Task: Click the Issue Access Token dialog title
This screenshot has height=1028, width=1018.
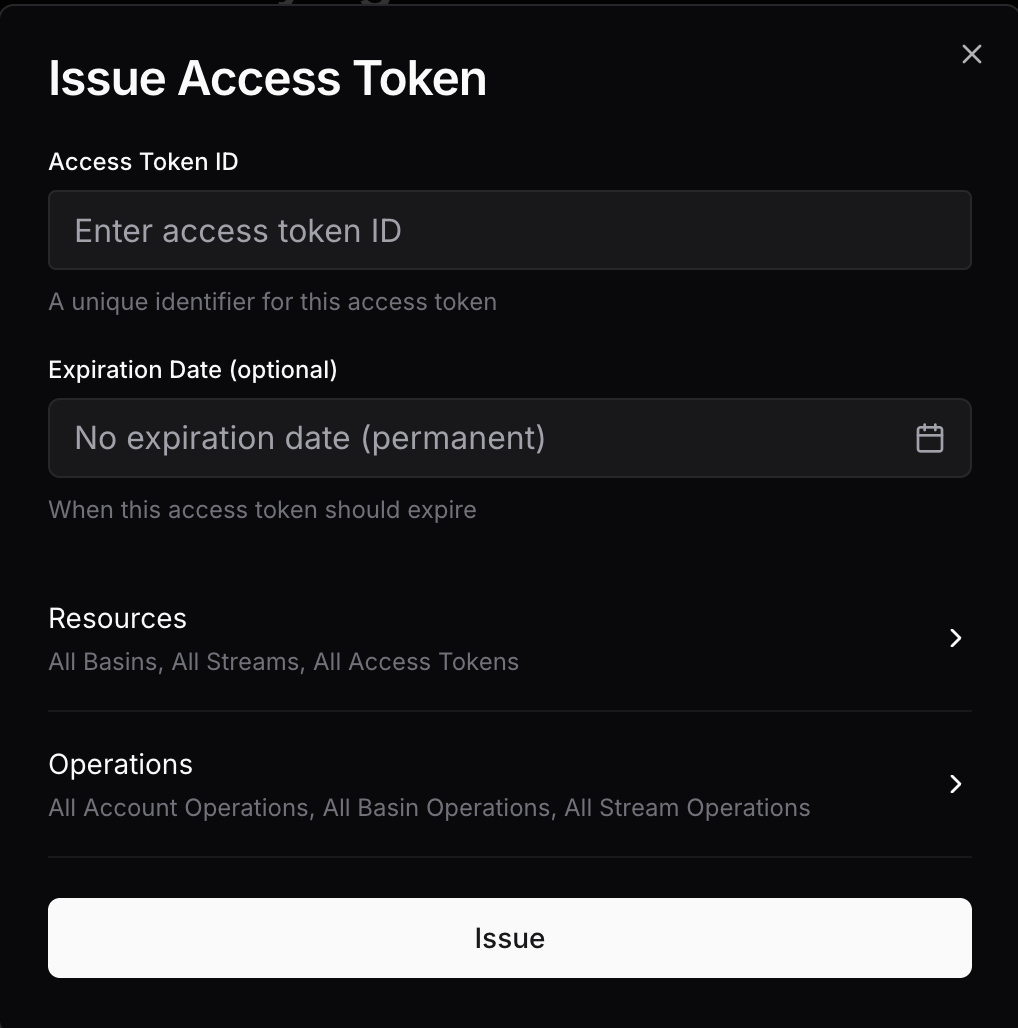Action: [267, 79]
